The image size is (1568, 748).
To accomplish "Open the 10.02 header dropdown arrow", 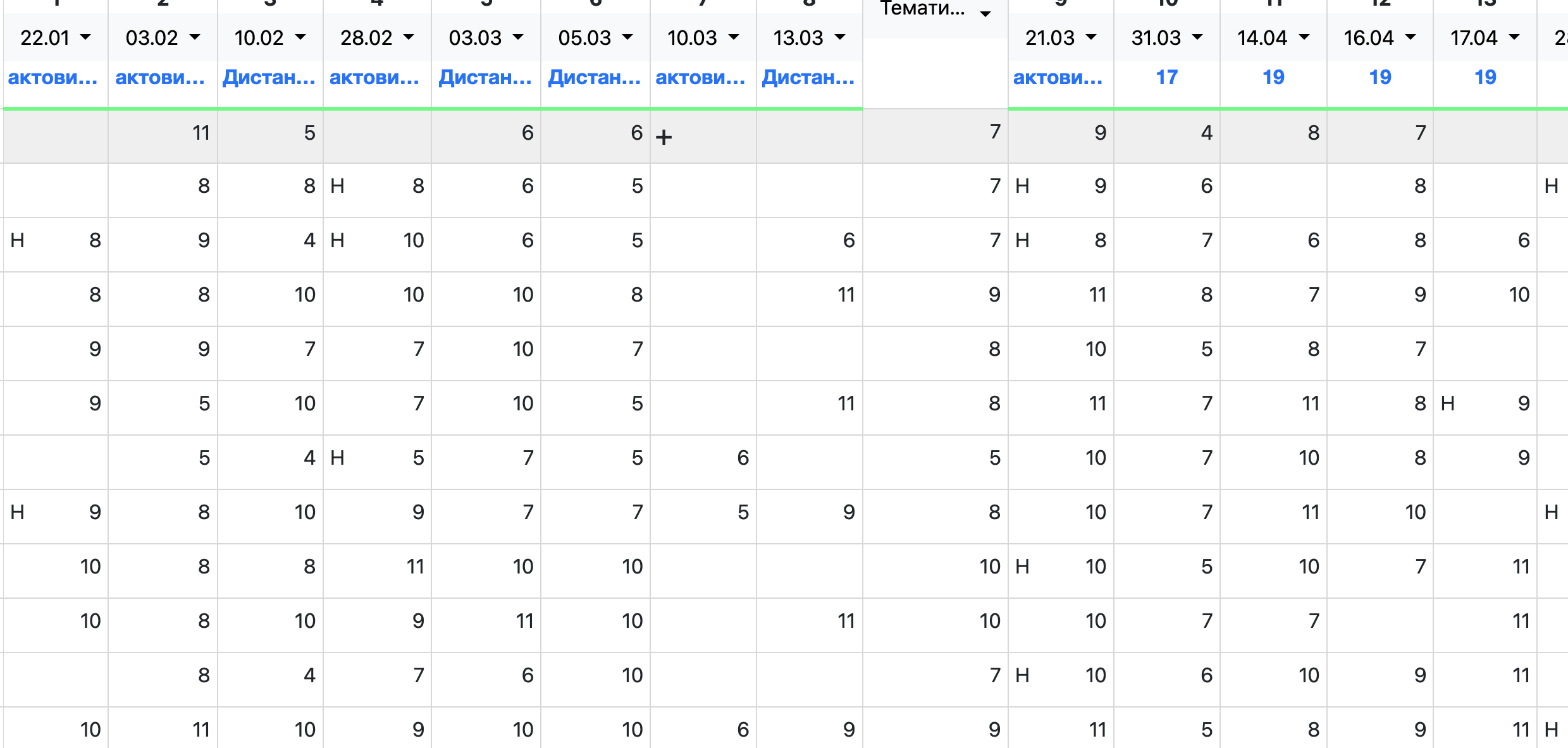I will [300, 37].
